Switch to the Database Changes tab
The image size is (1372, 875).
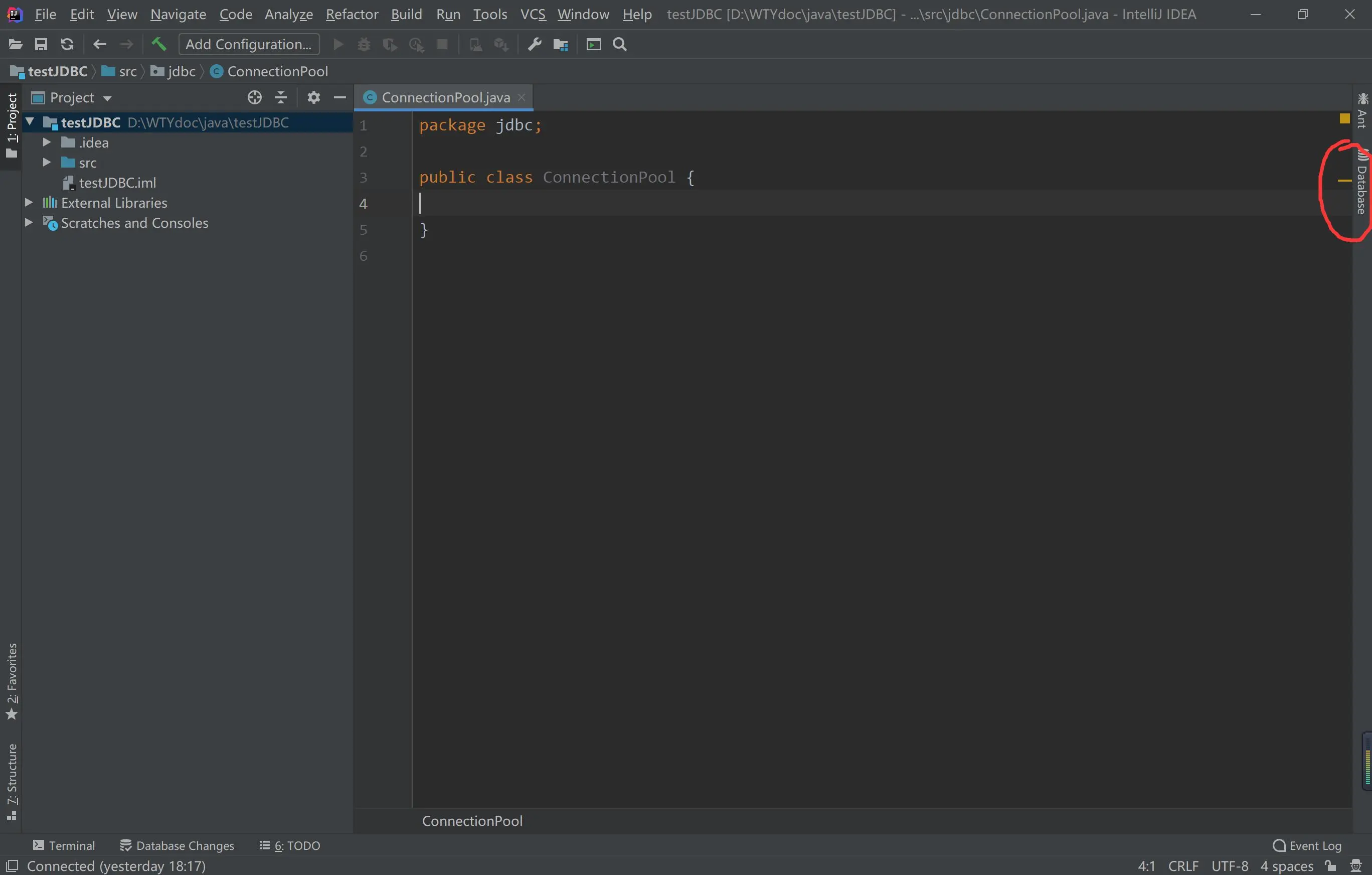click(x=177, y=845)
